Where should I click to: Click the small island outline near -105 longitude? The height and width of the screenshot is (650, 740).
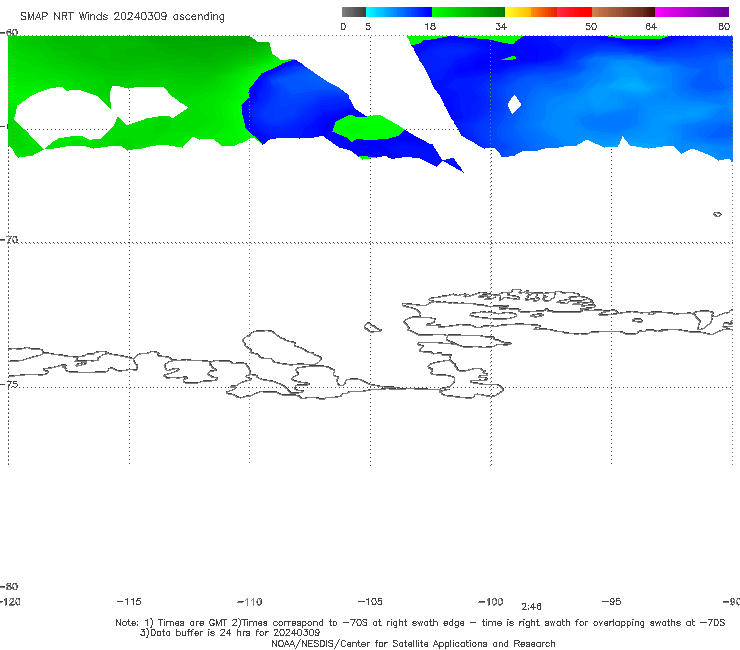coord(372,327)
